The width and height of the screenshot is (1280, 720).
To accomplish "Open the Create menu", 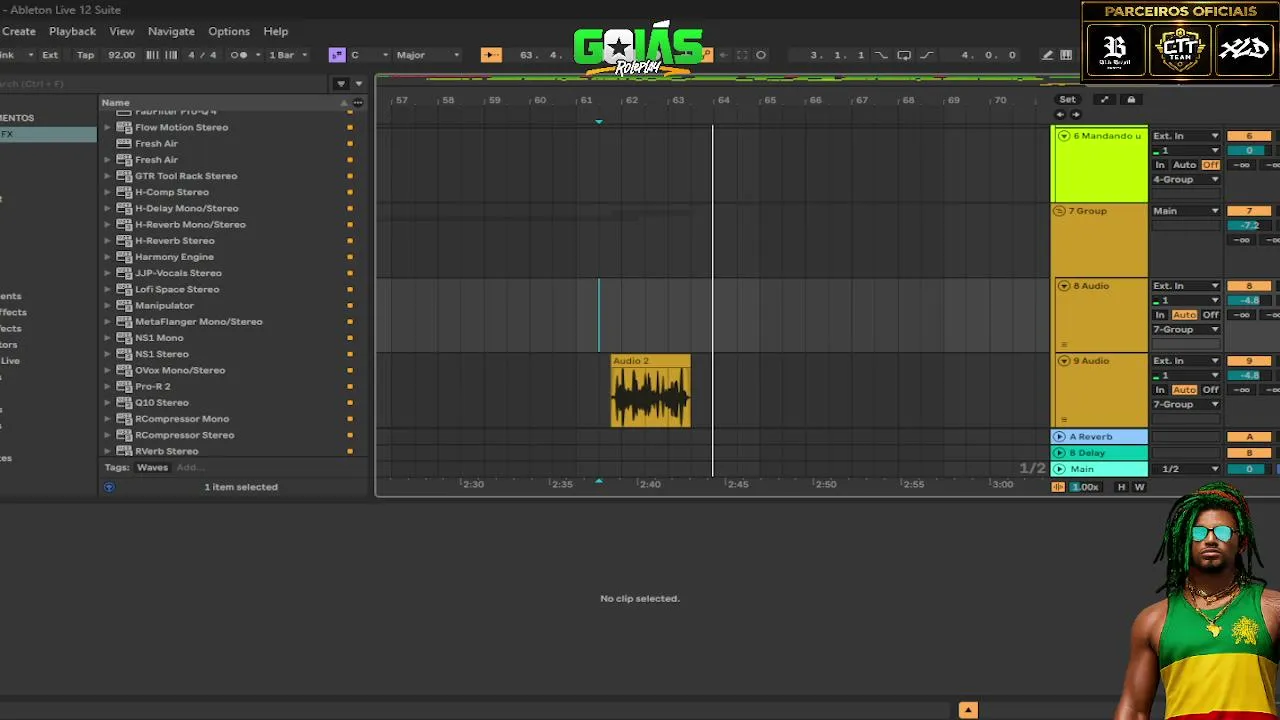I will click(19, 31).
